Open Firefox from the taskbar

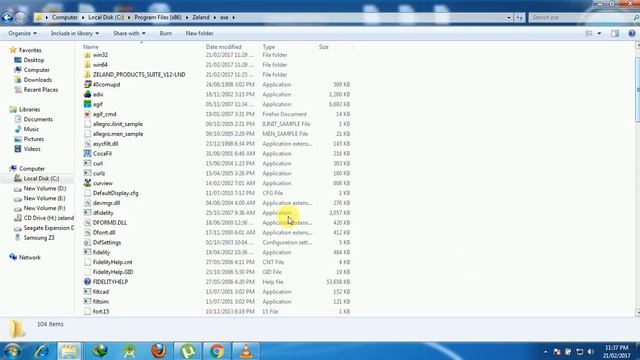click(158, 351)
